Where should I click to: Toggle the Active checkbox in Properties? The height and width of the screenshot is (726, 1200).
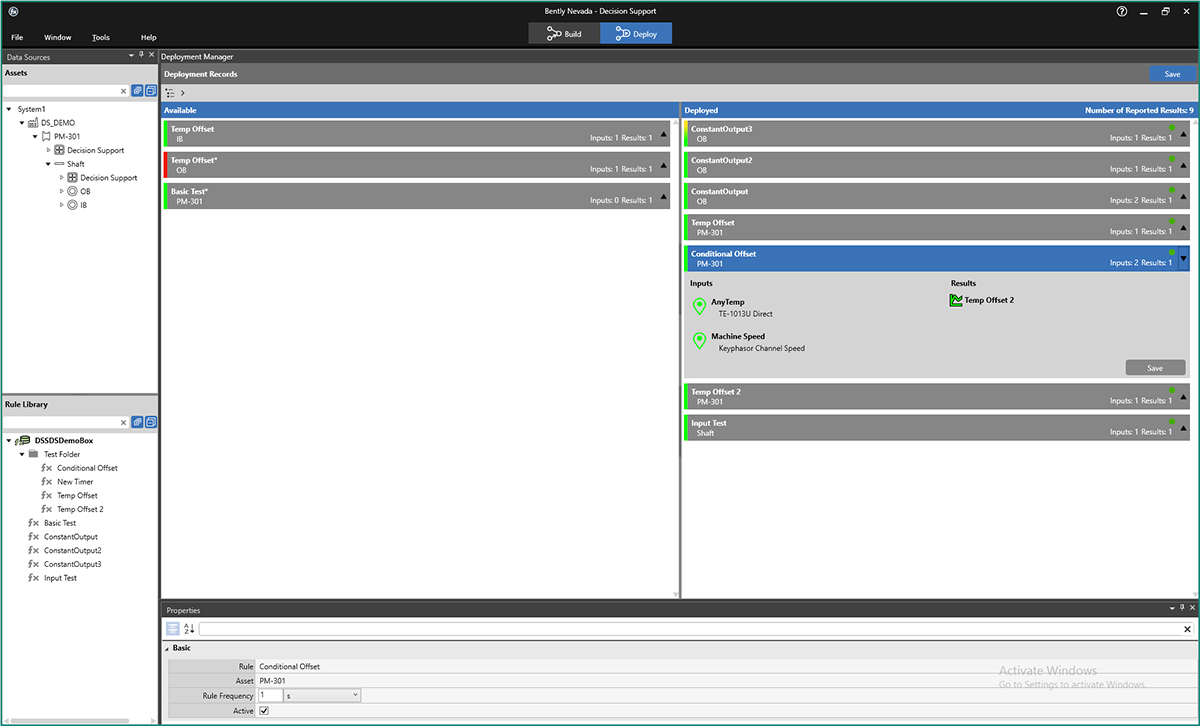264,710
